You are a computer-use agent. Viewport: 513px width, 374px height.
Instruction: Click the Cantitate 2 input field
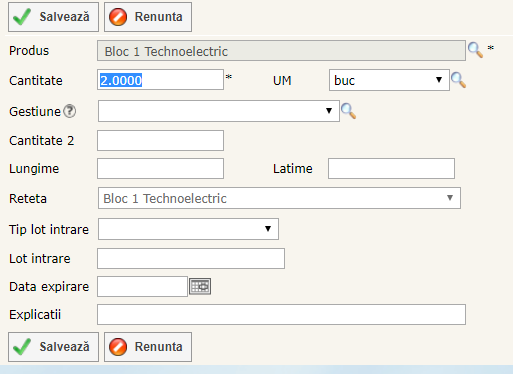tap(160, 140)
